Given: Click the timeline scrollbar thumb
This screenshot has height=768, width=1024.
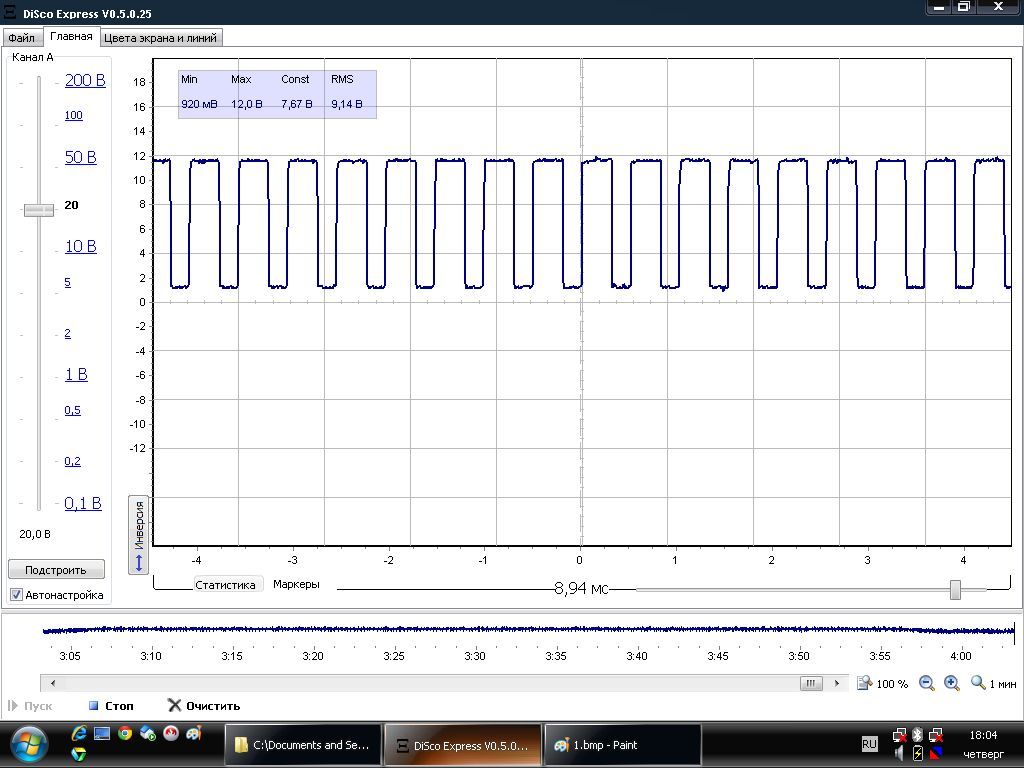Looking at the screenshot, I should 810,683.
